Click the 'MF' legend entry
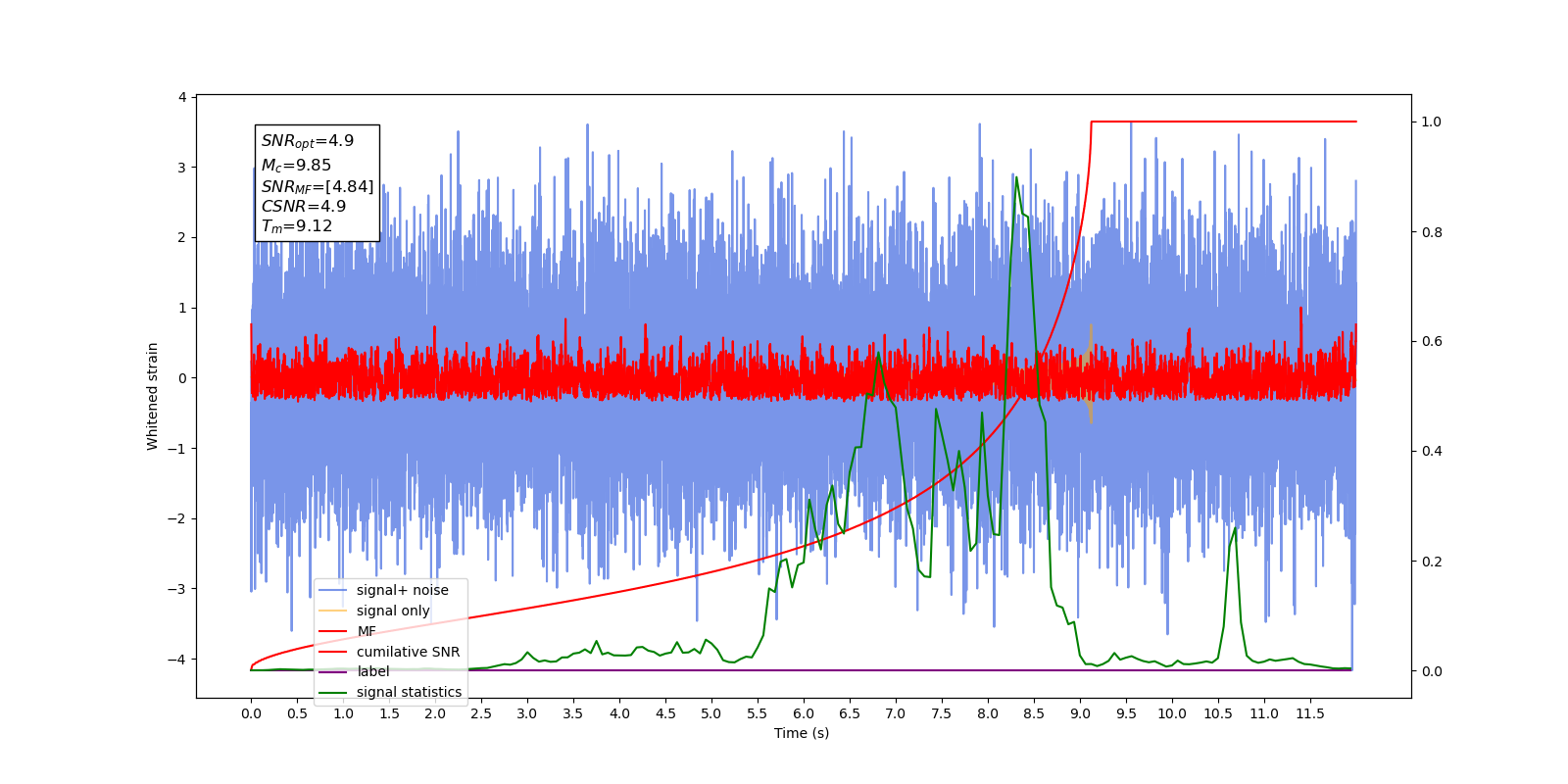 pyautogui.click(x=347, y=631)
